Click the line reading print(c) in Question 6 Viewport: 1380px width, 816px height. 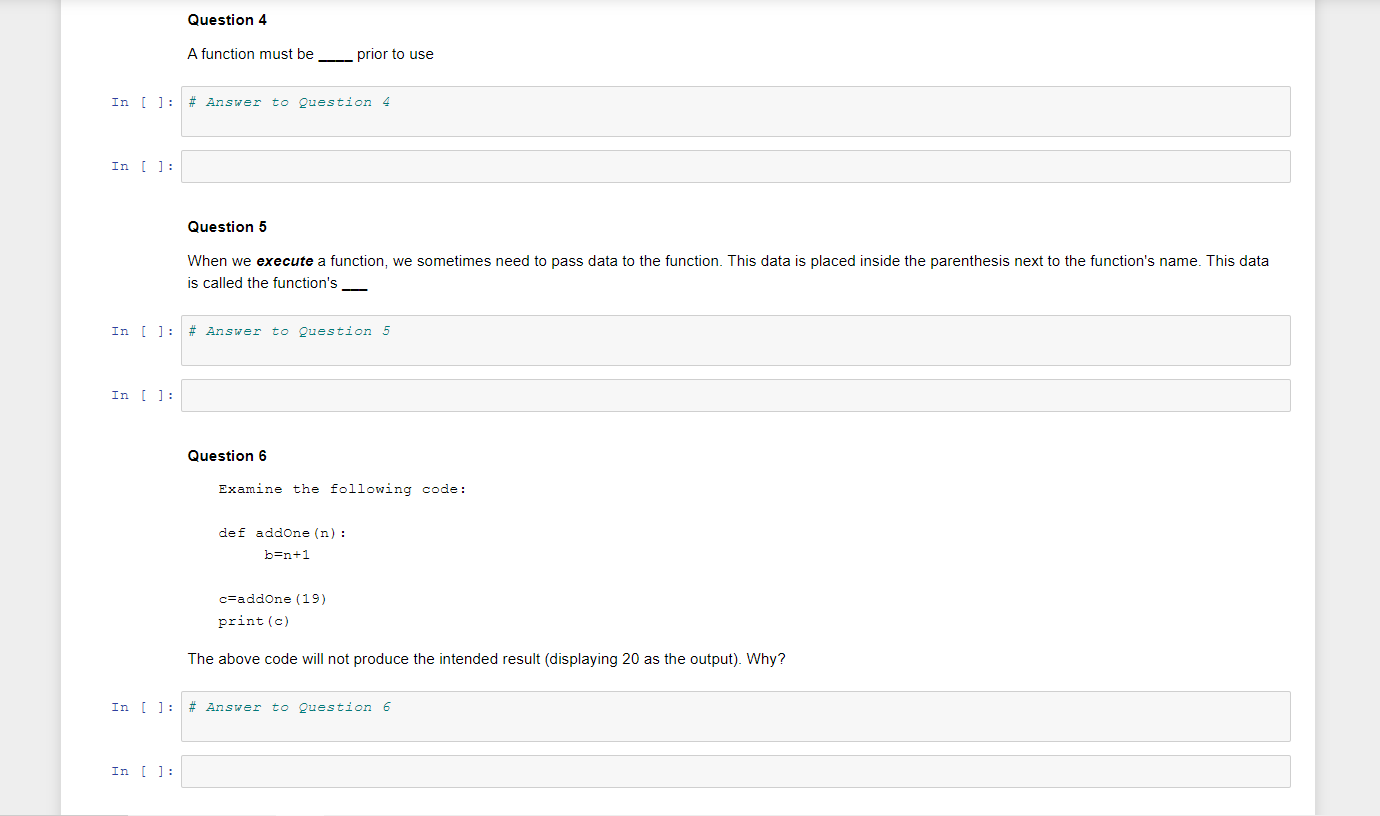(253, 620)
